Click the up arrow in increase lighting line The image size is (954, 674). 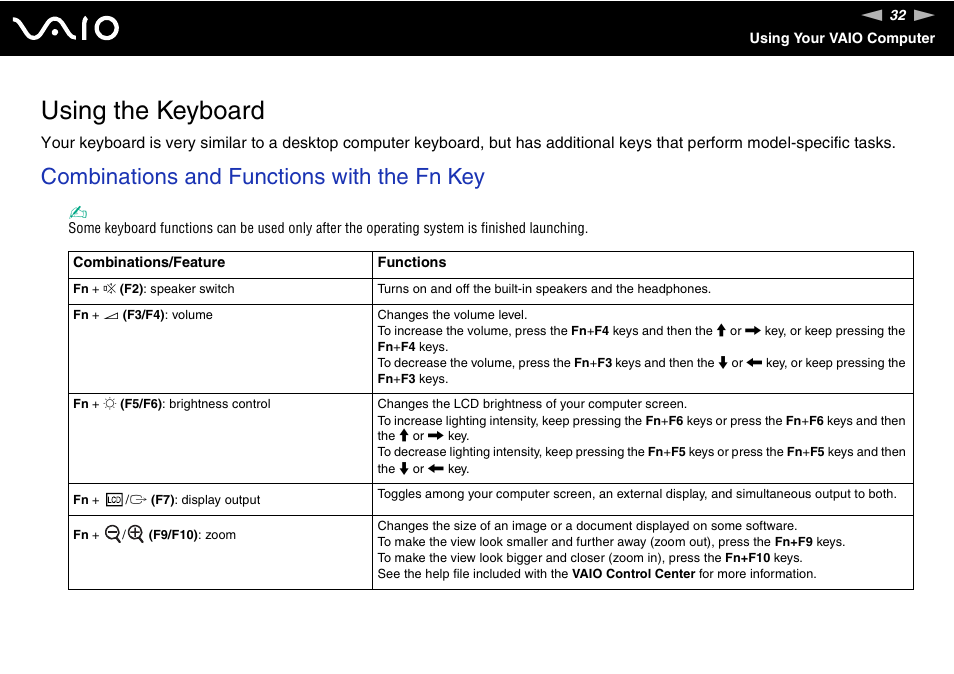[x=403, y=436]
